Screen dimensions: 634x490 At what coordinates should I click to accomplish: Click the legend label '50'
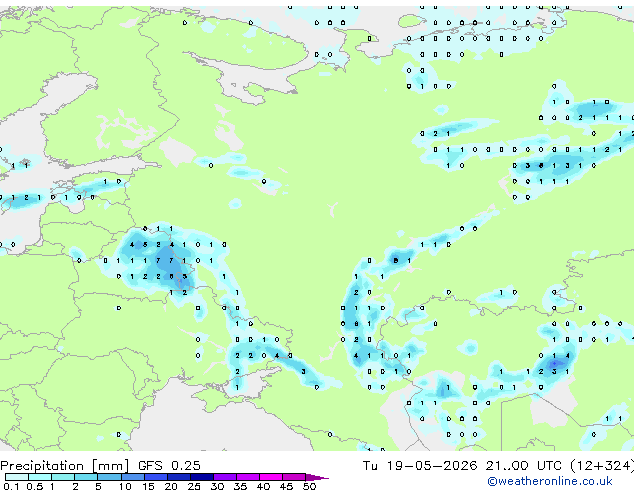(x=310, y=486)
